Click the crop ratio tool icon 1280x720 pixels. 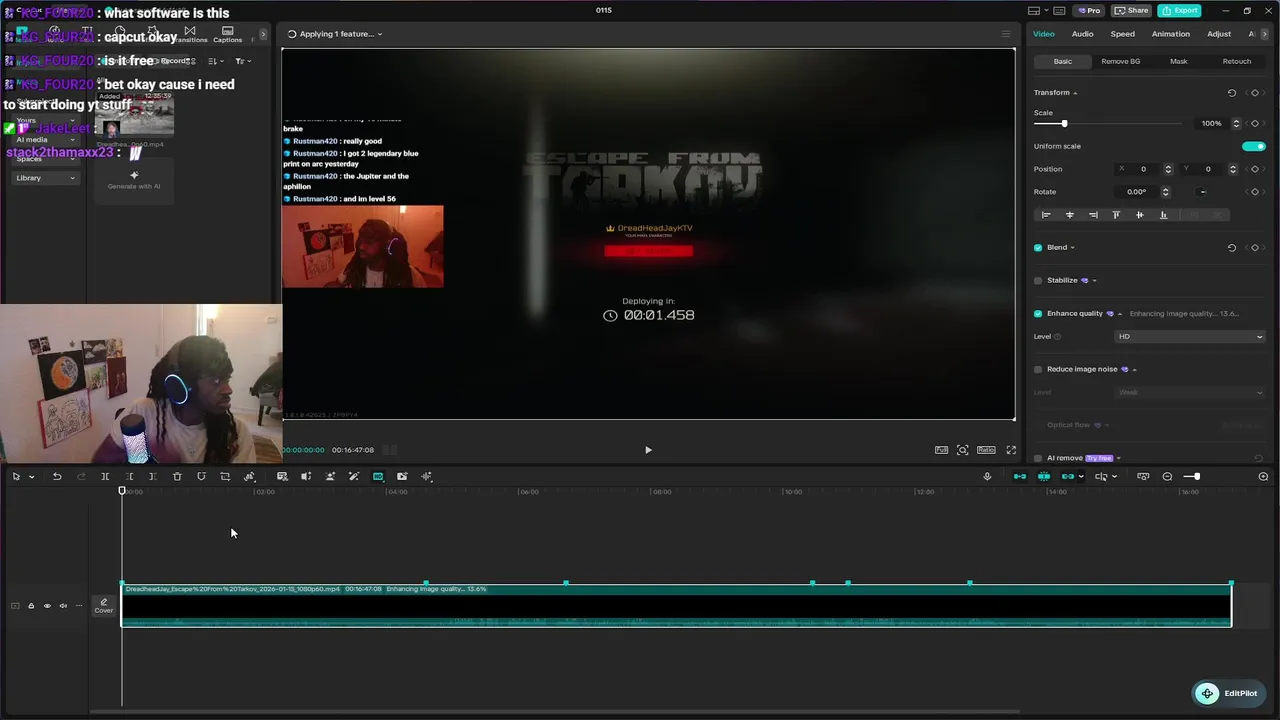tap(225, 476)
